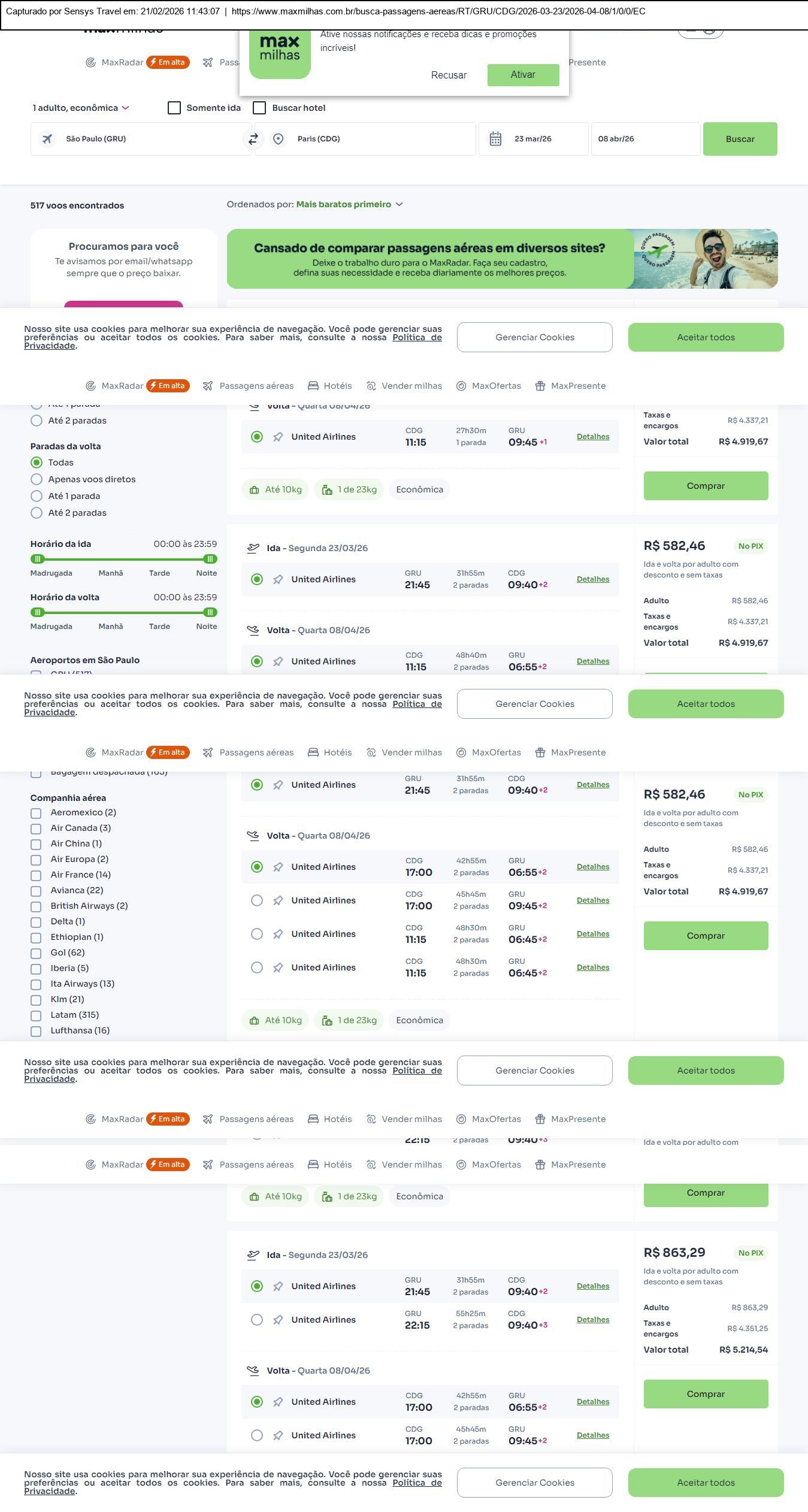This screenshot has height=1512, width=808.
Task: Open the 08 abr/26 return date picker
Action: click(x=645, y=139)
